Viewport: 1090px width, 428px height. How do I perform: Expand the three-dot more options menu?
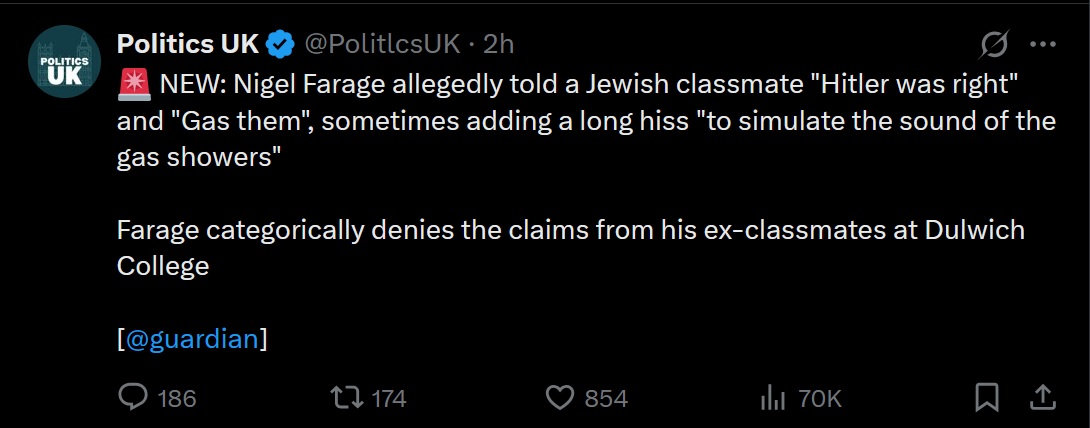(x=1042, y=45)
